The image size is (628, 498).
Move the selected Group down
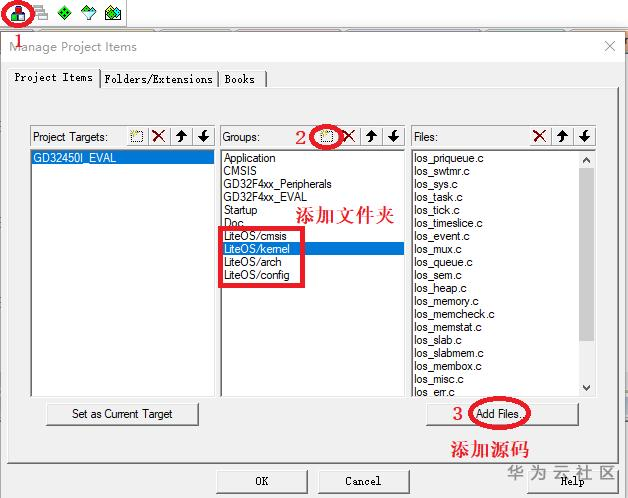tap(393, 137)
